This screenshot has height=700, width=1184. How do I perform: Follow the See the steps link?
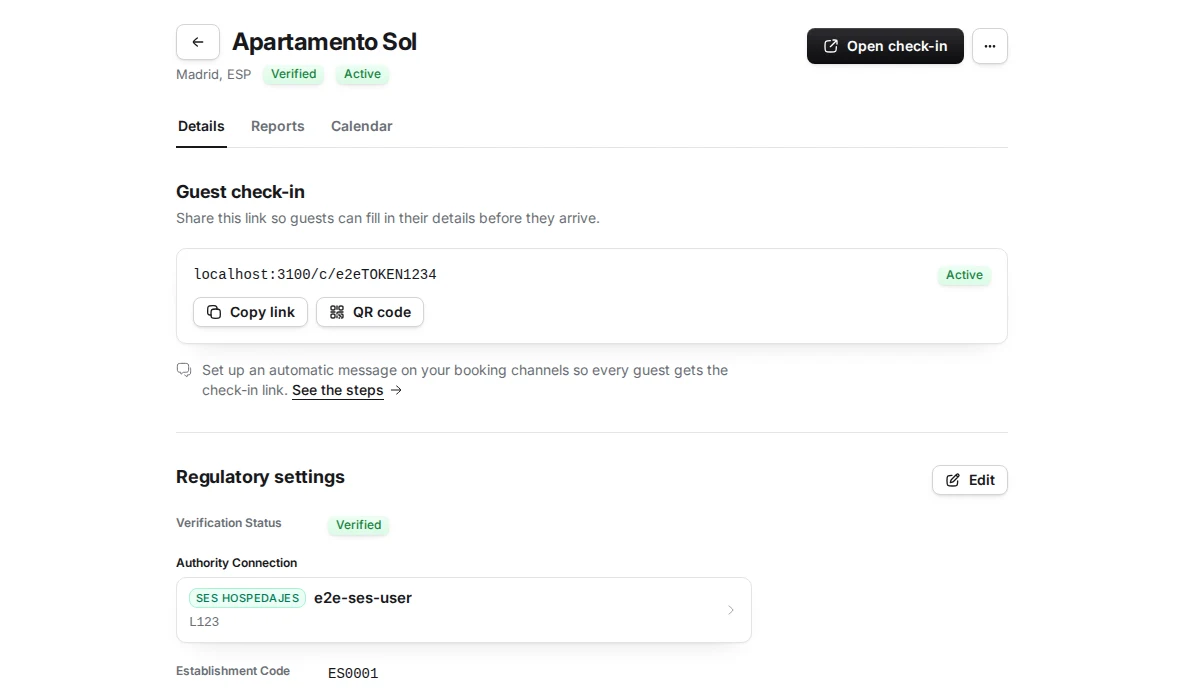[x=338, y=390]
